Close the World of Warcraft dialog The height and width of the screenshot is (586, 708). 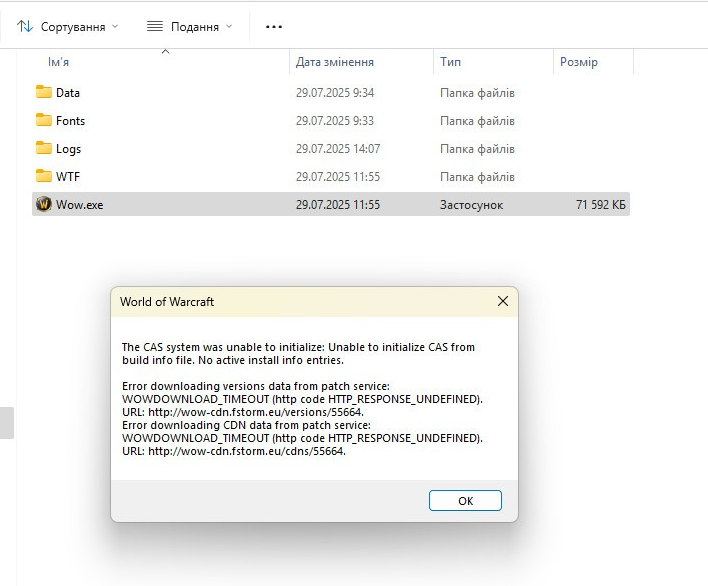pos(503,301)
